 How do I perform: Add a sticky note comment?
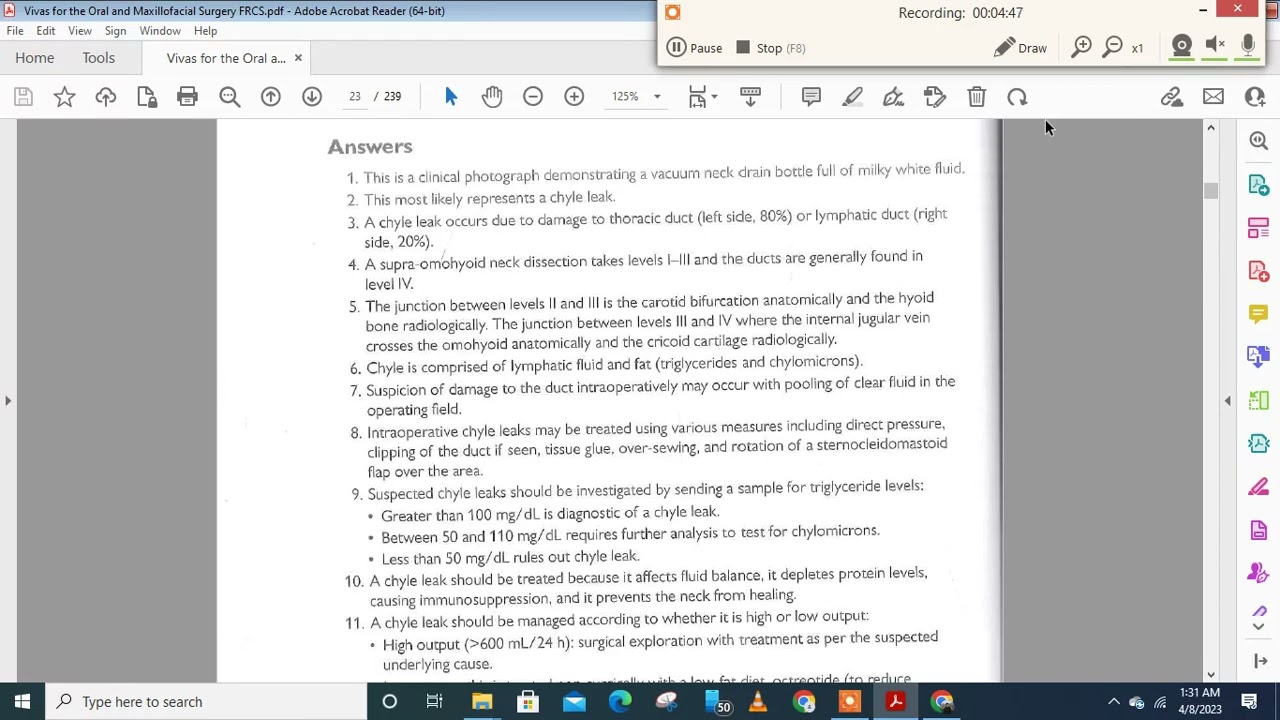[811, 97]
